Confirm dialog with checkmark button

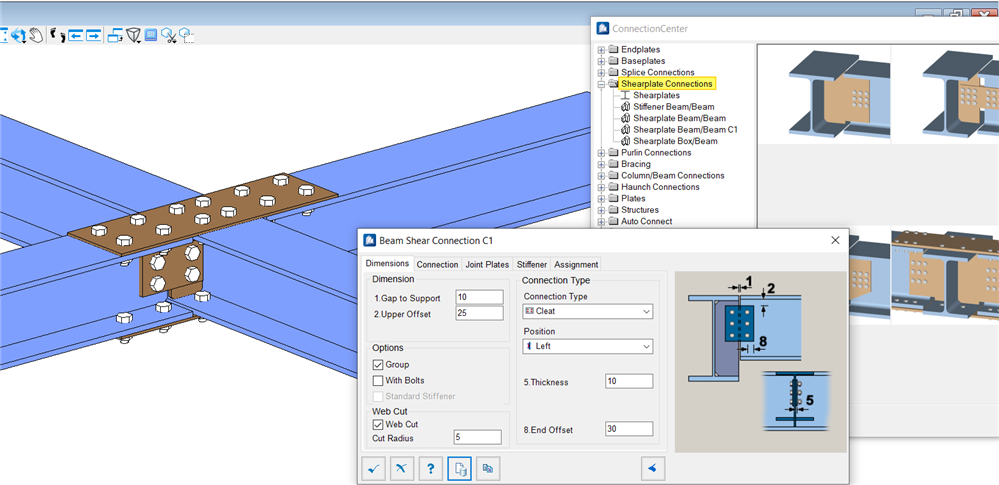coord(375,468)
